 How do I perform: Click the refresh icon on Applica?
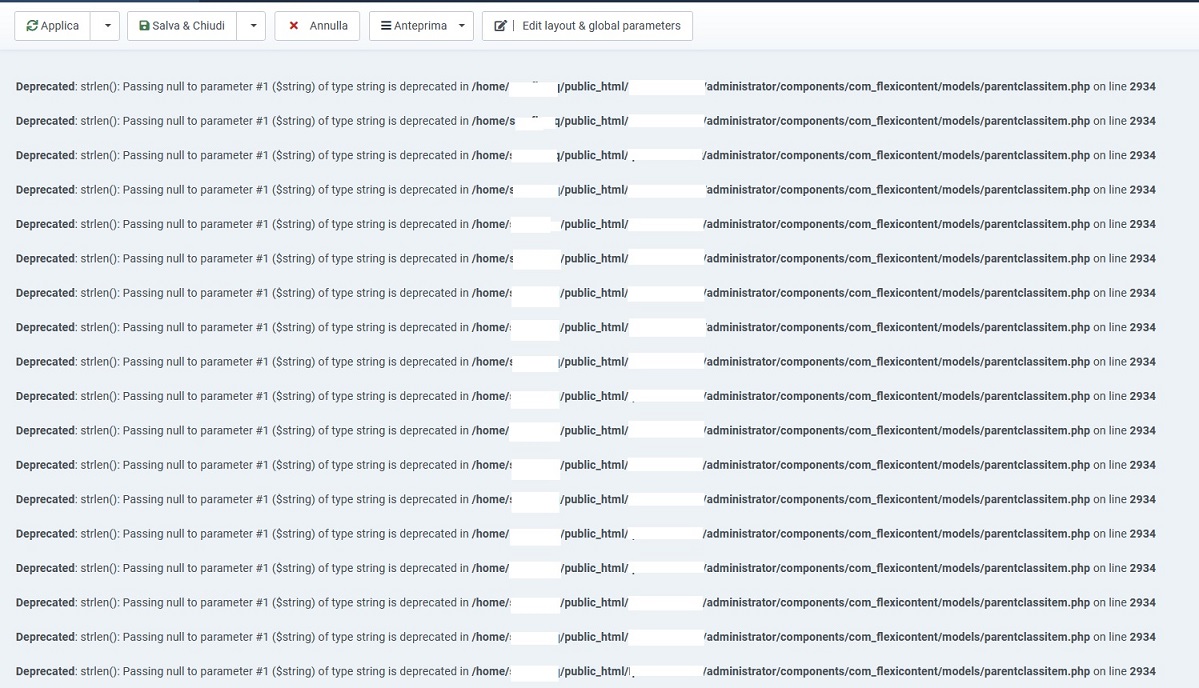point(32,26)
